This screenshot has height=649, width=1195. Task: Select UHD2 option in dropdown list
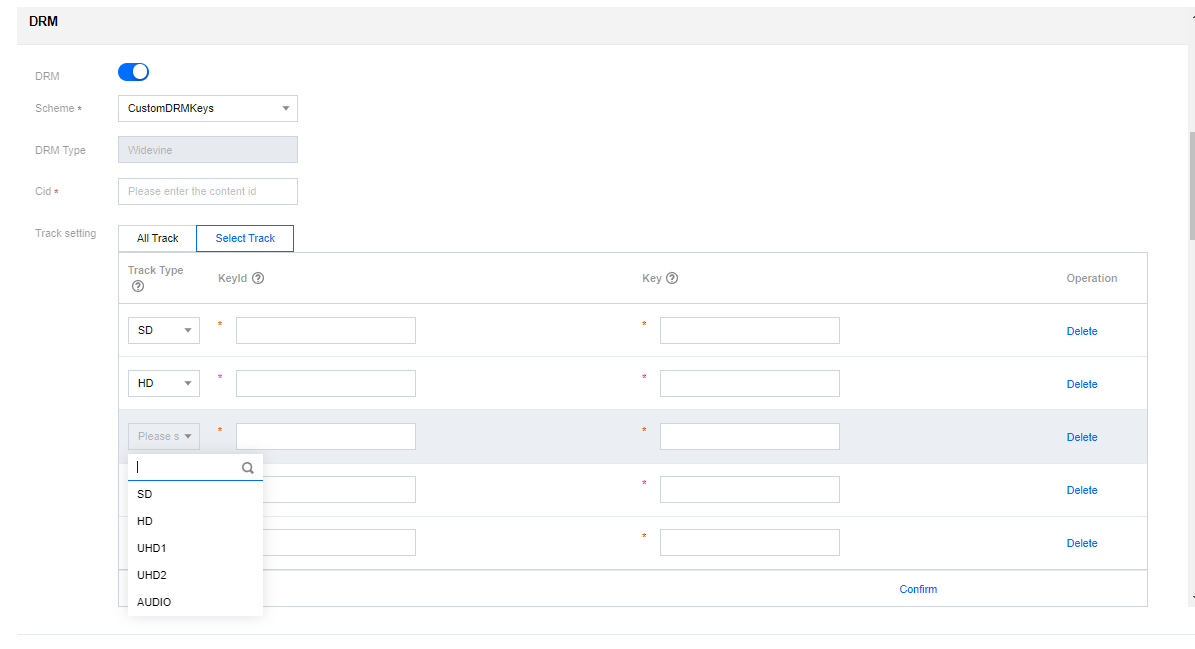[152, 575]
